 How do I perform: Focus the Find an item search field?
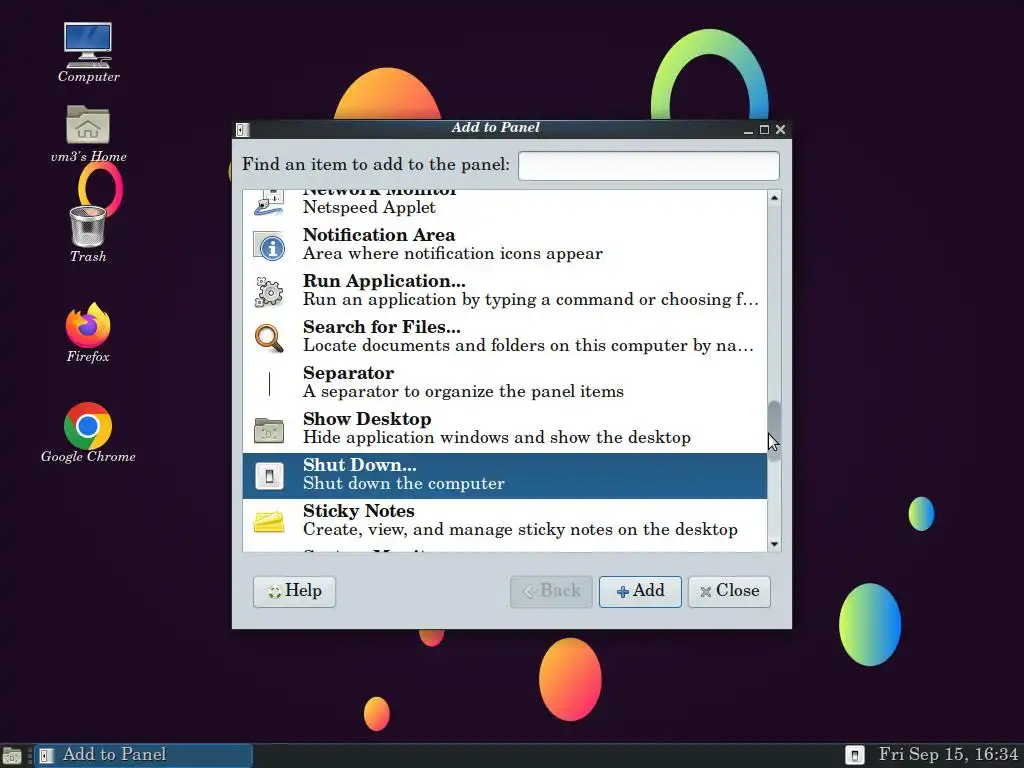pyautogui.click(x=648, y=166)
